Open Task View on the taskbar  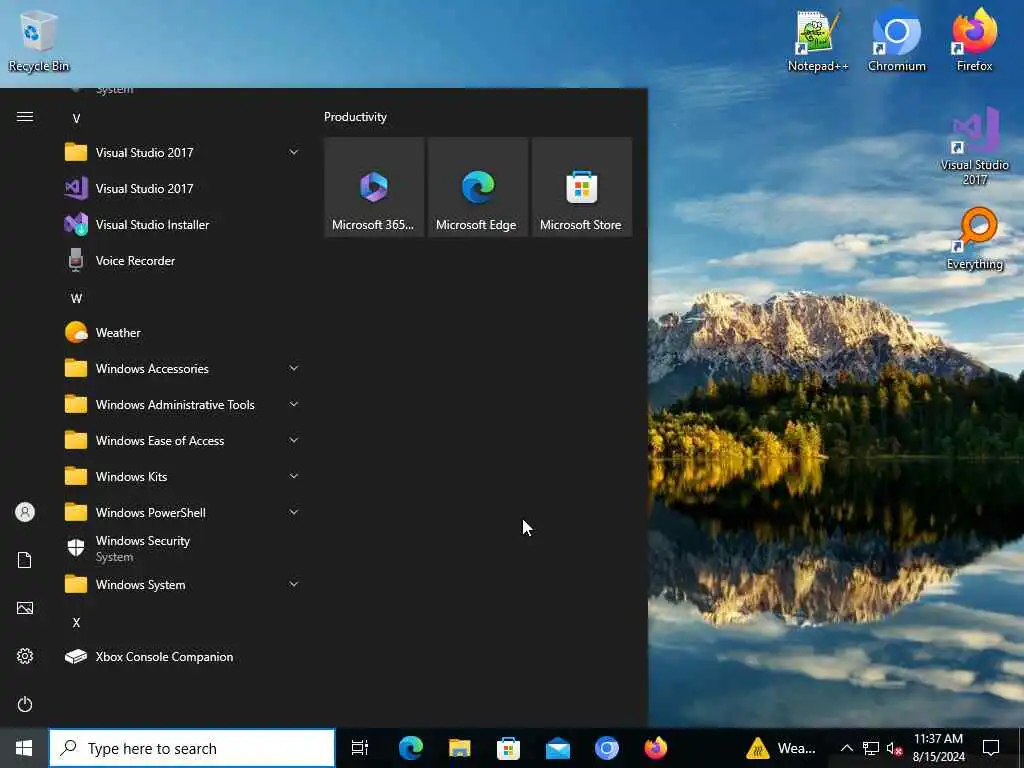pyautogui.click(x=360, y=748)
